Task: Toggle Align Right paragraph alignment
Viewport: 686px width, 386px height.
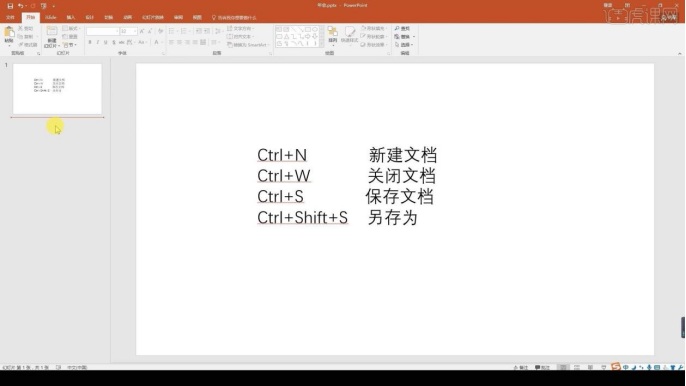Action: [187, 42]
